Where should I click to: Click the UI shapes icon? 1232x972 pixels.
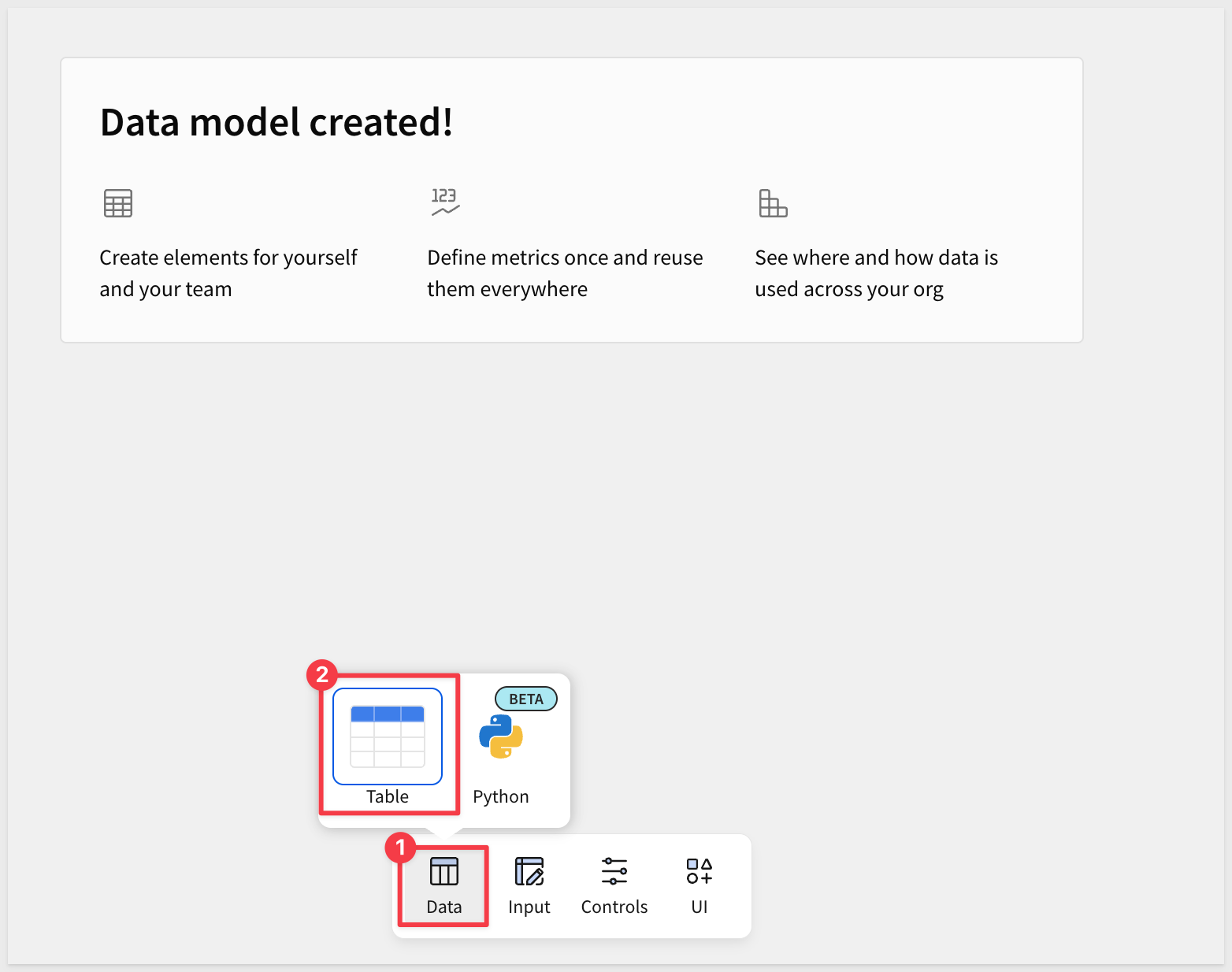click(699, 872)
